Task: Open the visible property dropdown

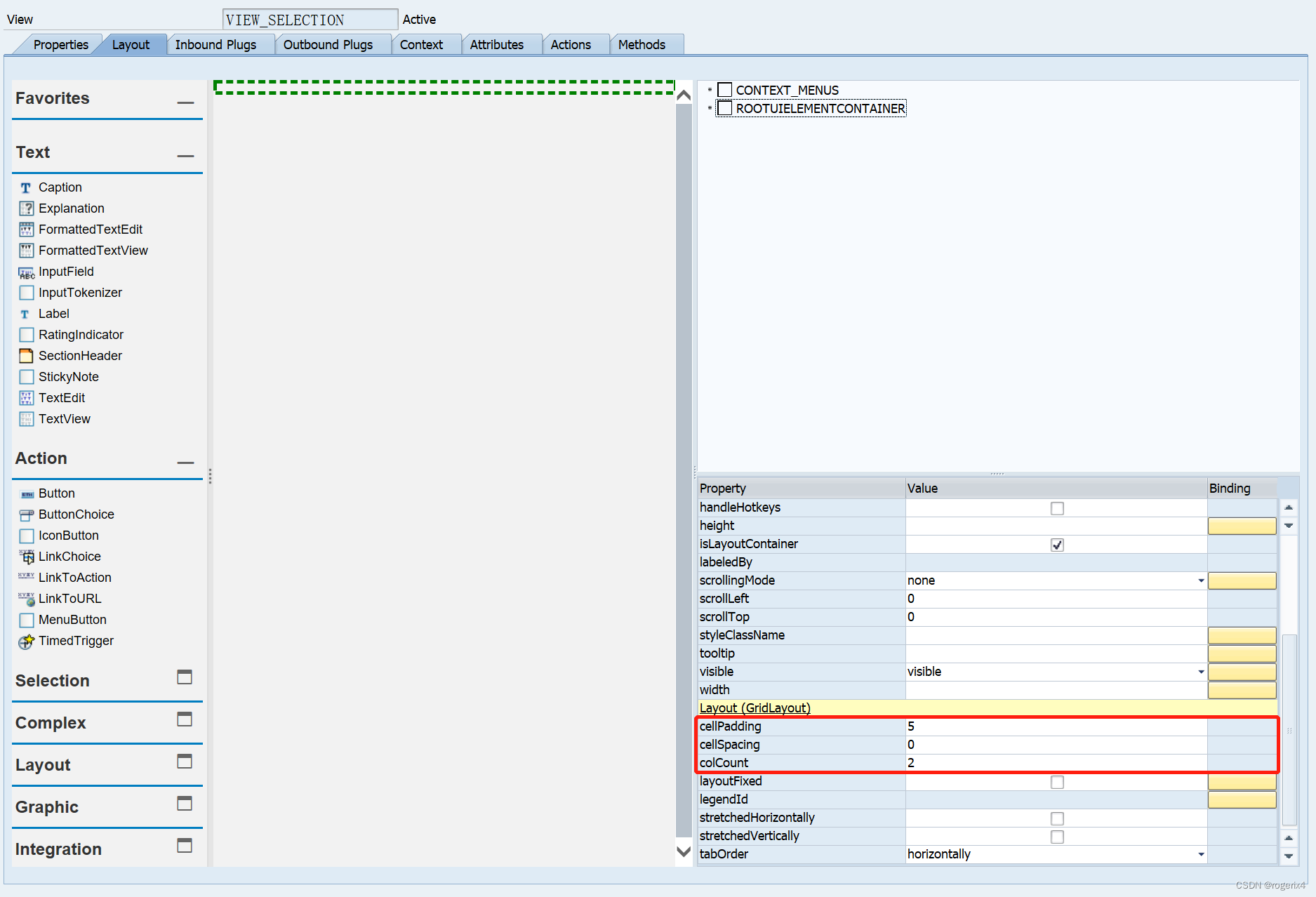Action: [x=1201, y=672]
